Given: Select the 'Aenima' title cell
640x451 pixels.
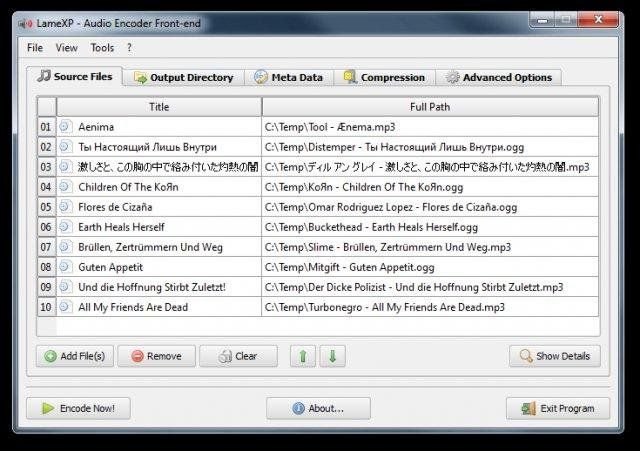Looking at the screenshot, I should click(x=159, y=127).
